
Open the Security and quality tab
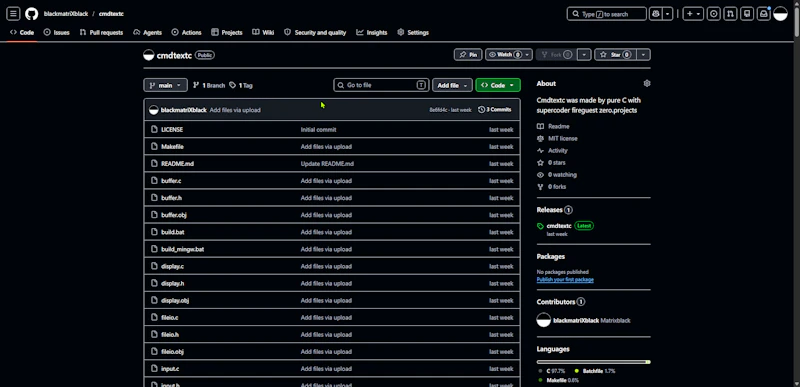click(315, 33)
